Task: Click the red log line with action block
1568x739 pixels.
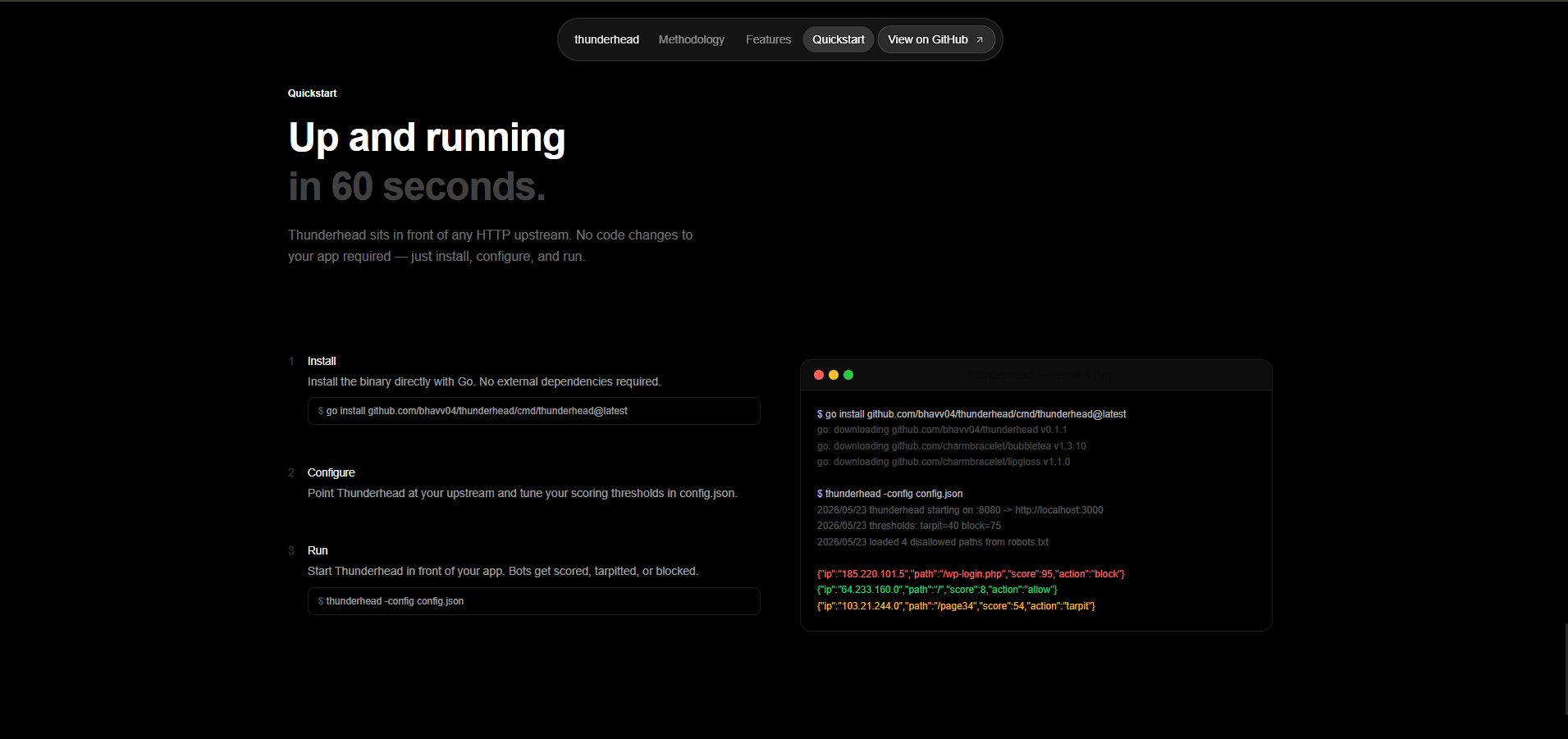Action: pyautogui.click(x=971, y=574)
